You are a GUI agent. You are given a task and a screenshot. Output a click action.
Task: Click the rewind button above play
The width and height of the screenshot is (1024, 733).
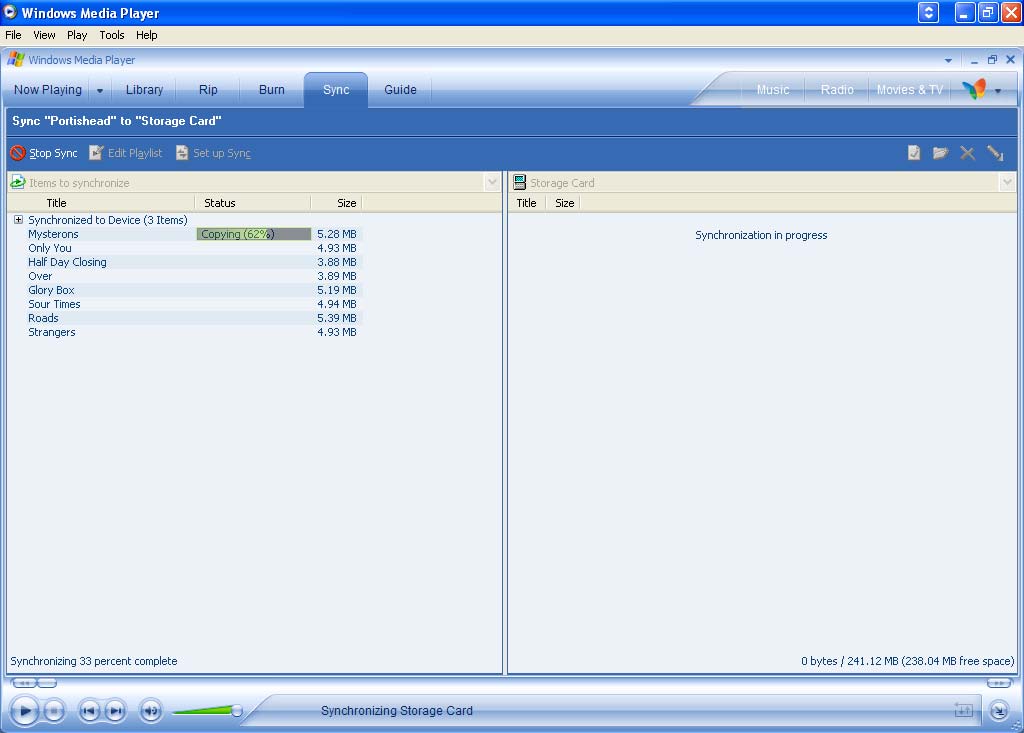click(24, 683)
